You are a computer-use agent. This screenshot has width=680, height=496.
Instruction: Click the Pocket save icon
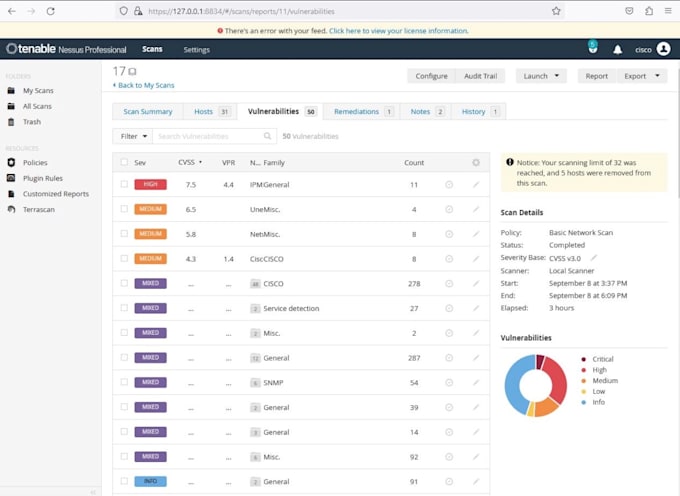pyautogui.click(x=629, y=11)
